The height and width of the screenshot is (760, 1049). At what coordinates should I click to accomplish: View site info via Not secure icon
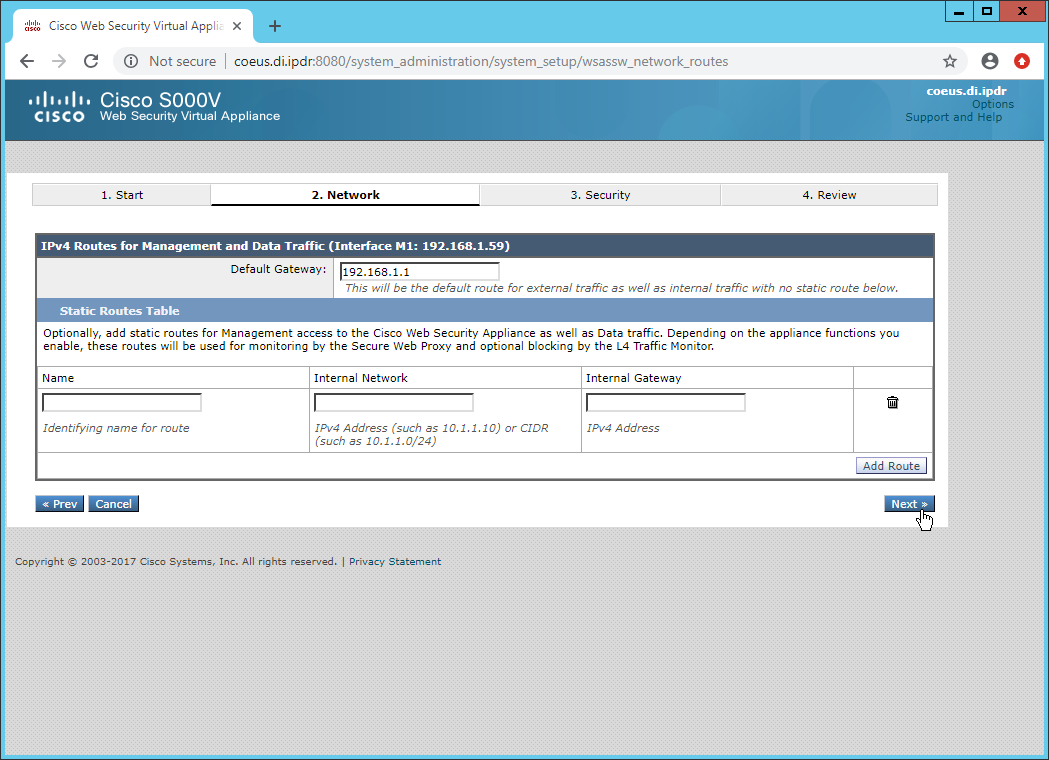[131, 62]
